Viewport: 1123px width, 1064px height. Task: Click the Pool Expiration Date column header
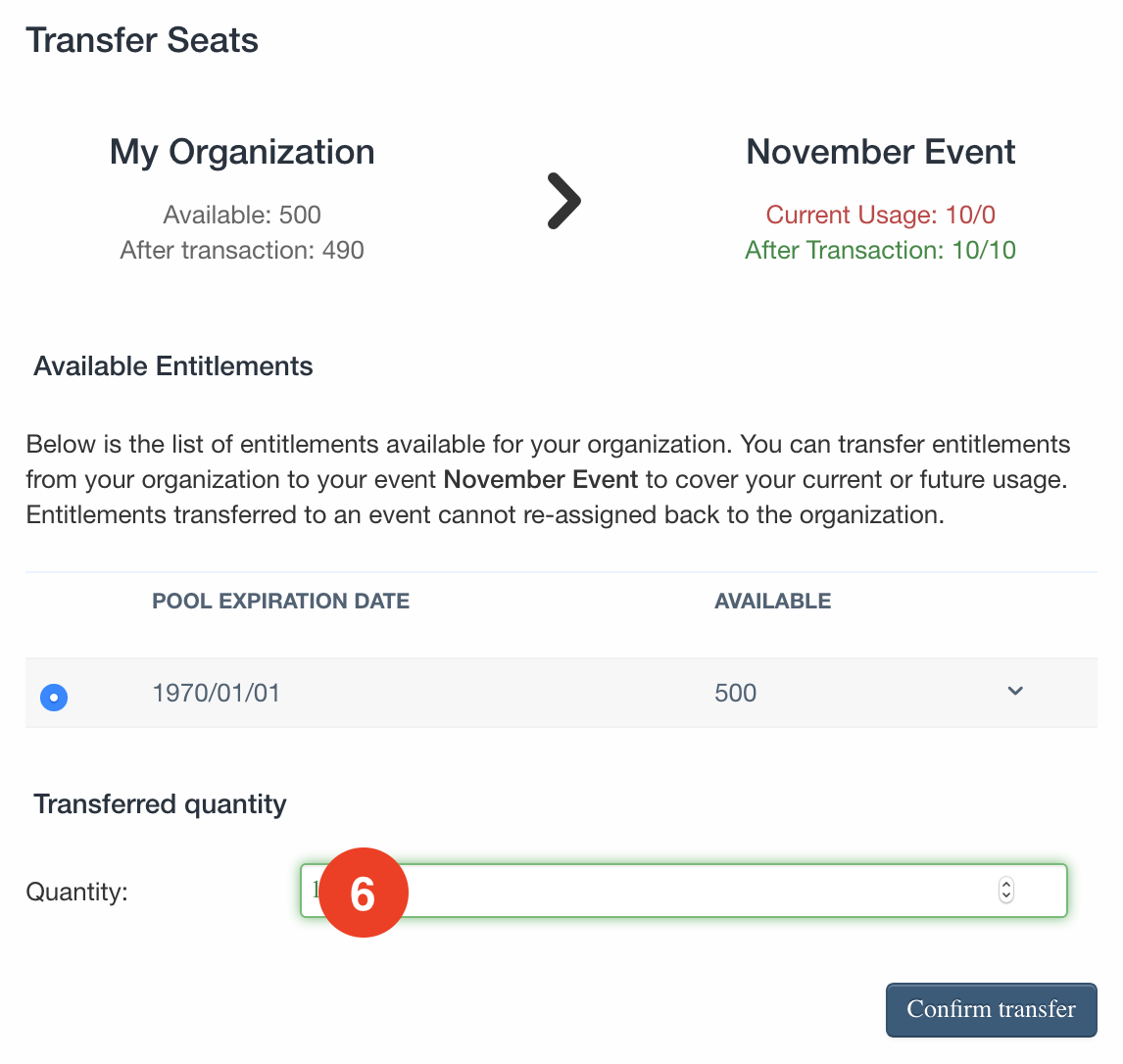pos(280,601)
